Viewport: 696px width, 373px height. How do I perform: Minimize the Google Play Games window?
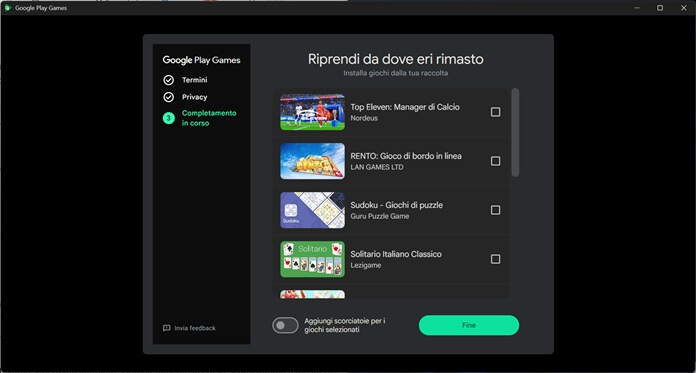click(637, 8)
